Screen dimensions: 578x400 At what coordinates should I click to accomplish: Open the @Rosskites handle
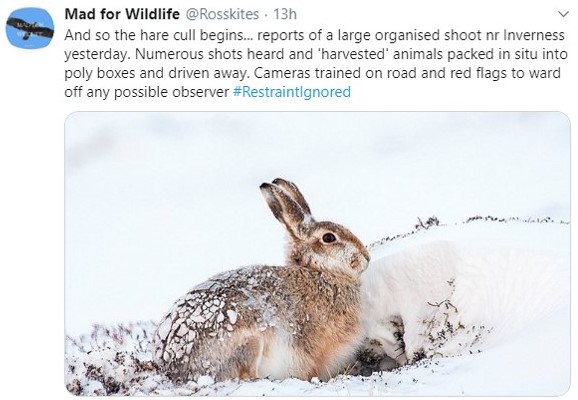tap(222, 14)
